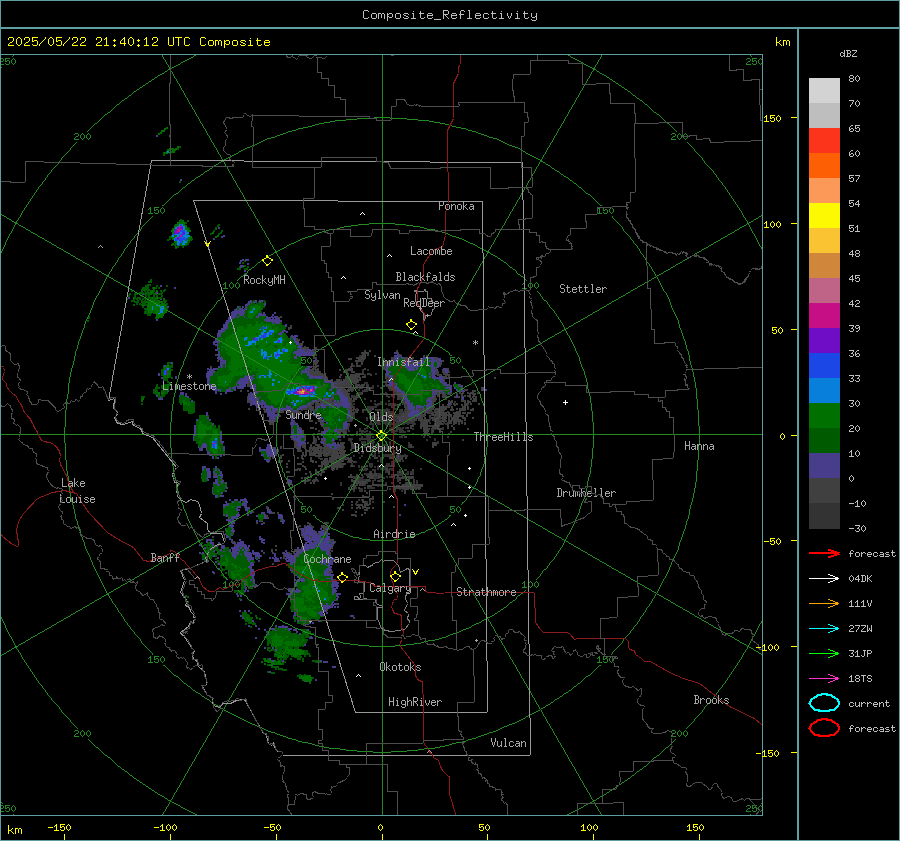Image resolution: width=900 pixels, height=841 pixels.
Task: Click the Vulcan label
Action: point(509,743)
